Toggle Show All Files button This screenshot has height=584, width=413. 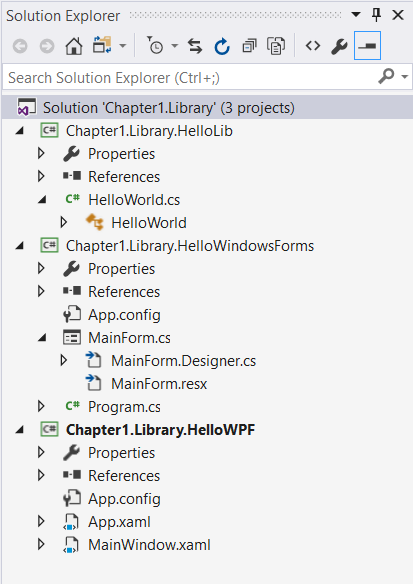click(x=276, y=46)
